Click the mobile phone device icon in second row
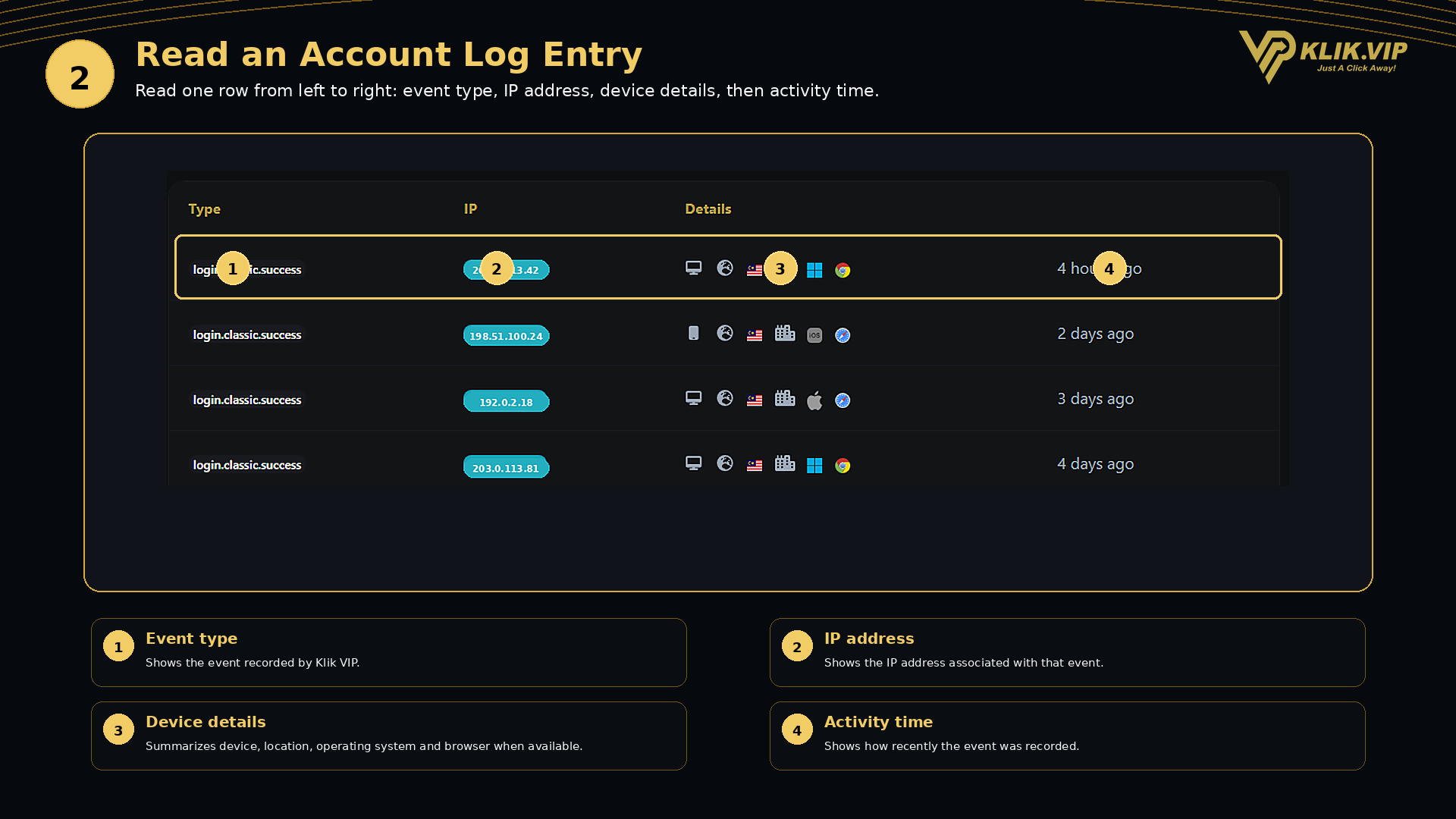The height and width of the screenshot is (819, 1456). coord(693,333)
